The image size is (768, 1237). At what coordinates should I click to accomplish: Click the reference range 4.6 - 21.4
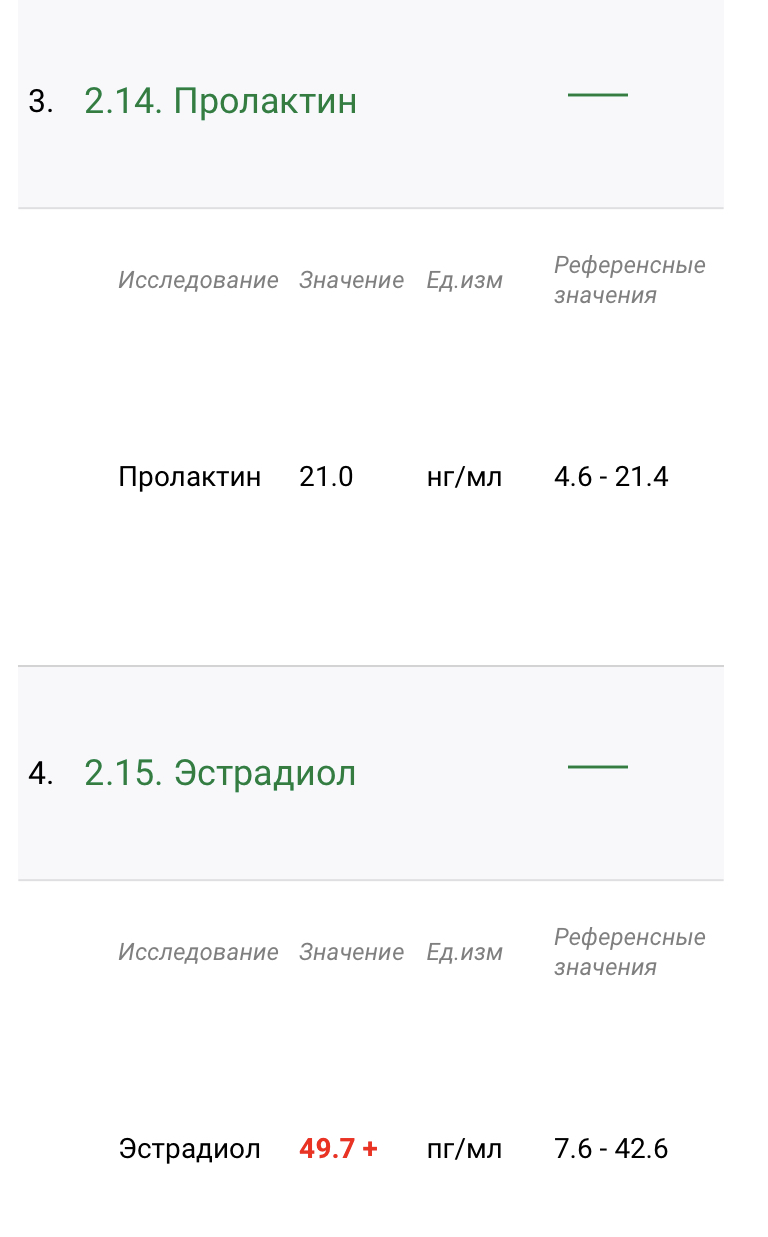click(611, 477)
